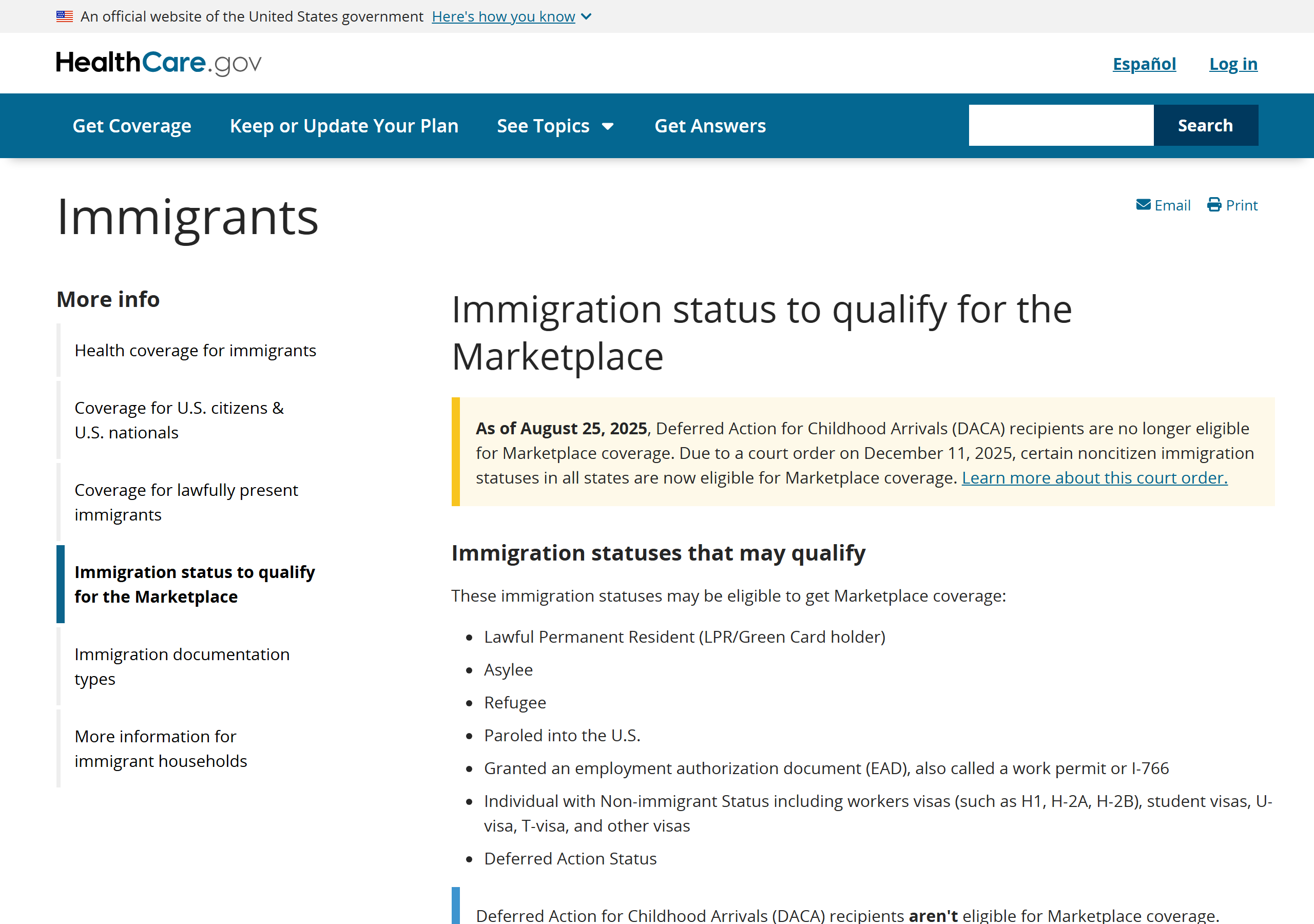
Task: Open the See Topics dropdown arrow
Action: (608, 126)
